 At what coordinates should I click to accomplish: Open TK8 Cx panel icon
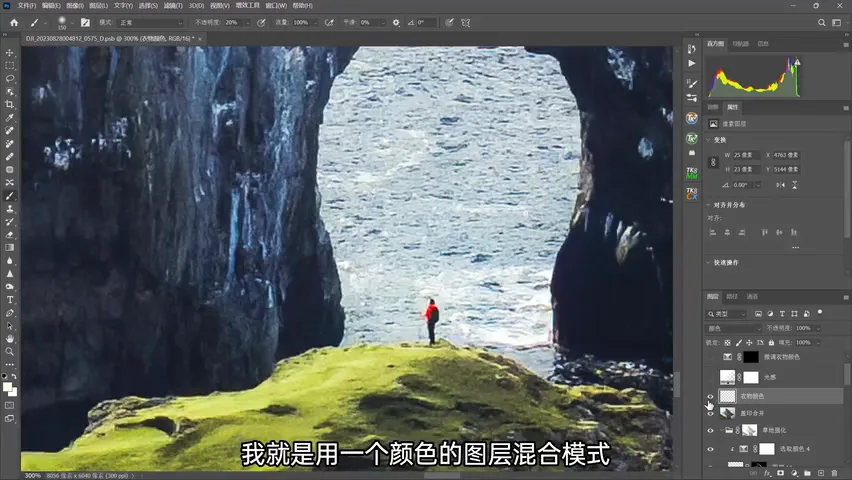click(x=691, y=193)
